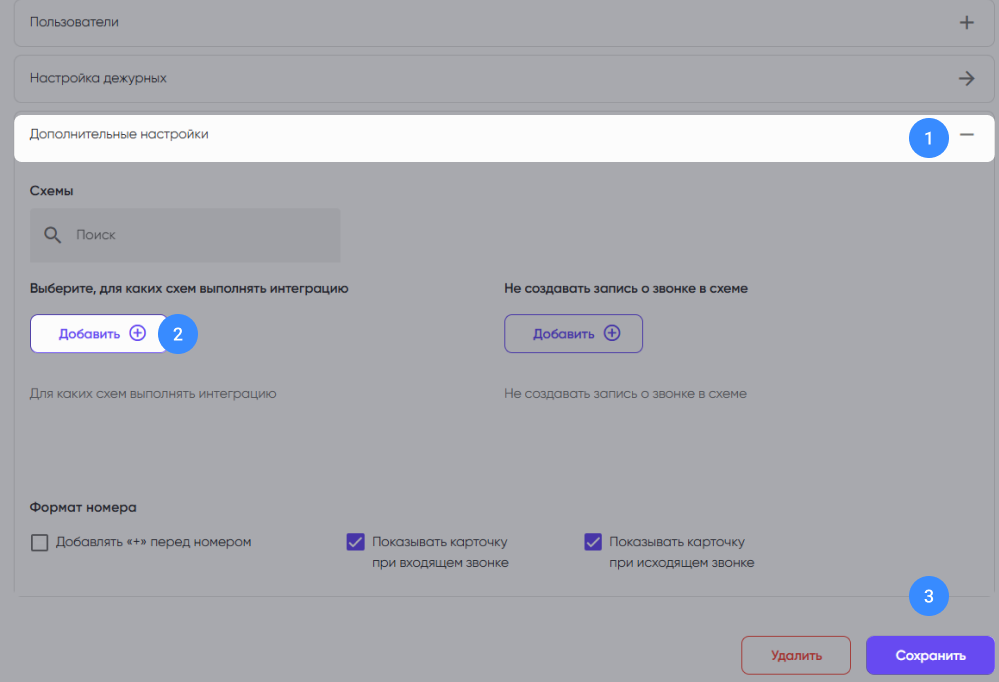Click Добавить under integration schemes

click(99, 333)
